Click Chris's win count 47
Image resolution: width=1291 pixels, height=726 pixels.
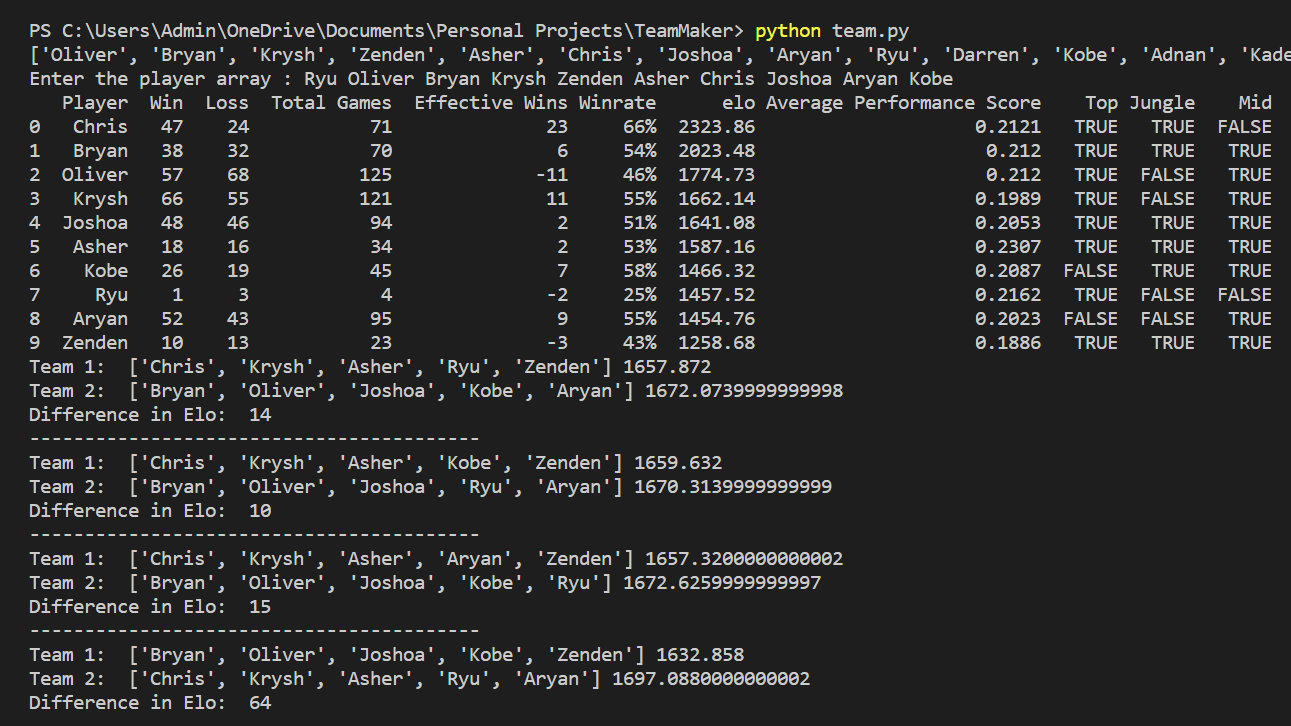point(172,127)
